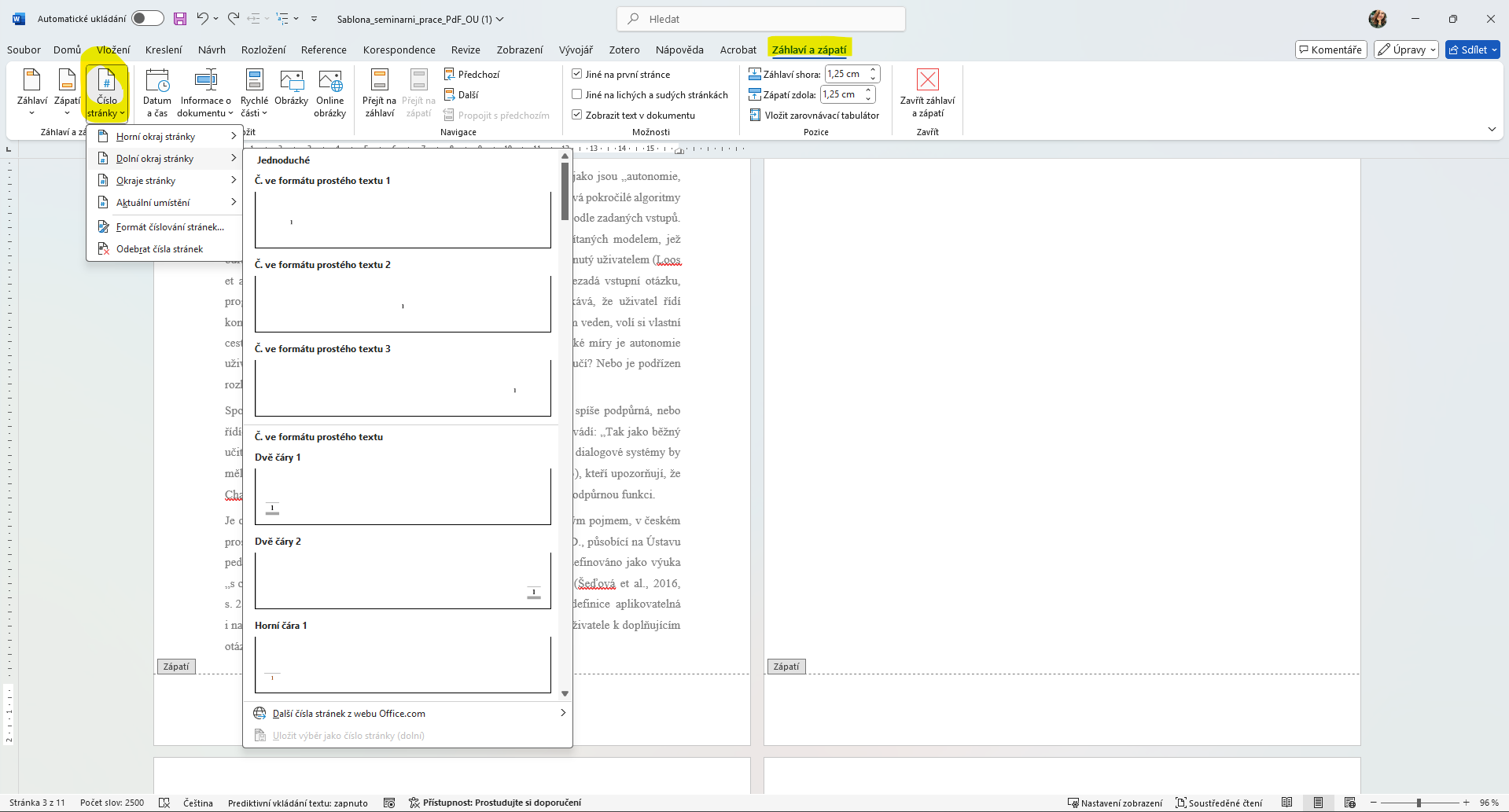Select Formát číslování stránek menu entry
Viewport: 1509px width, 812px height.
(170, 227)
